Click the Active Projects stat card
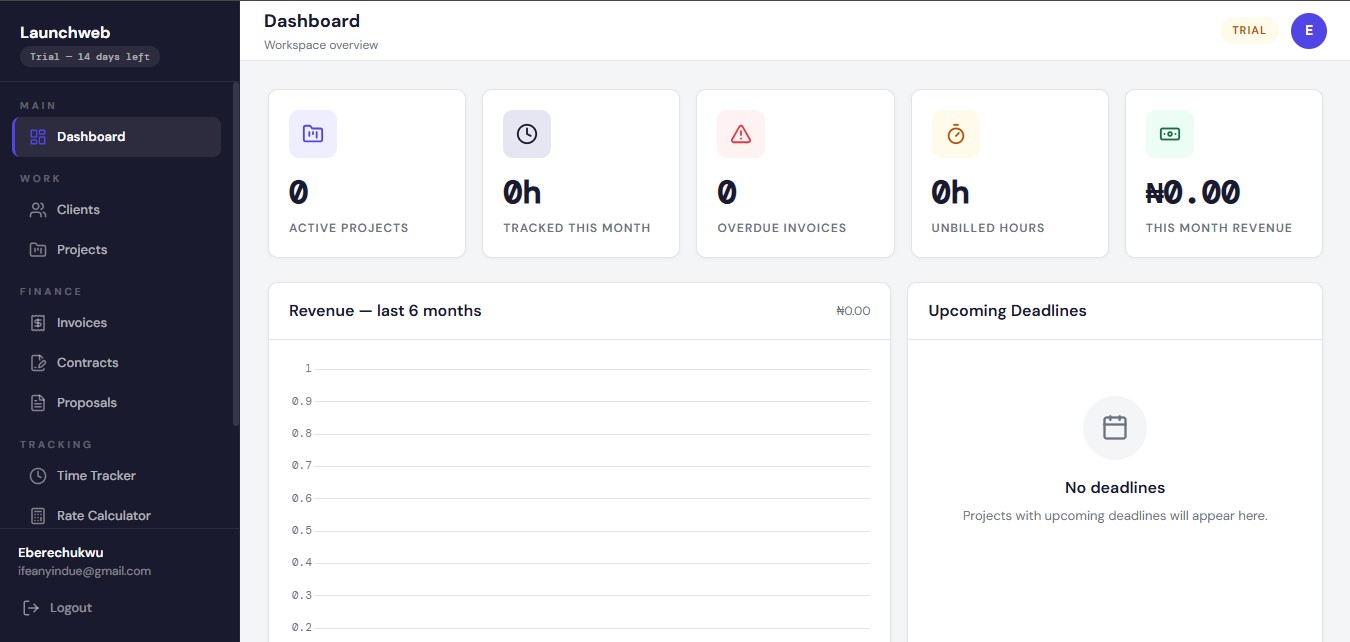This screenshot has height=642, width=1350. click(x=367, y=174)
